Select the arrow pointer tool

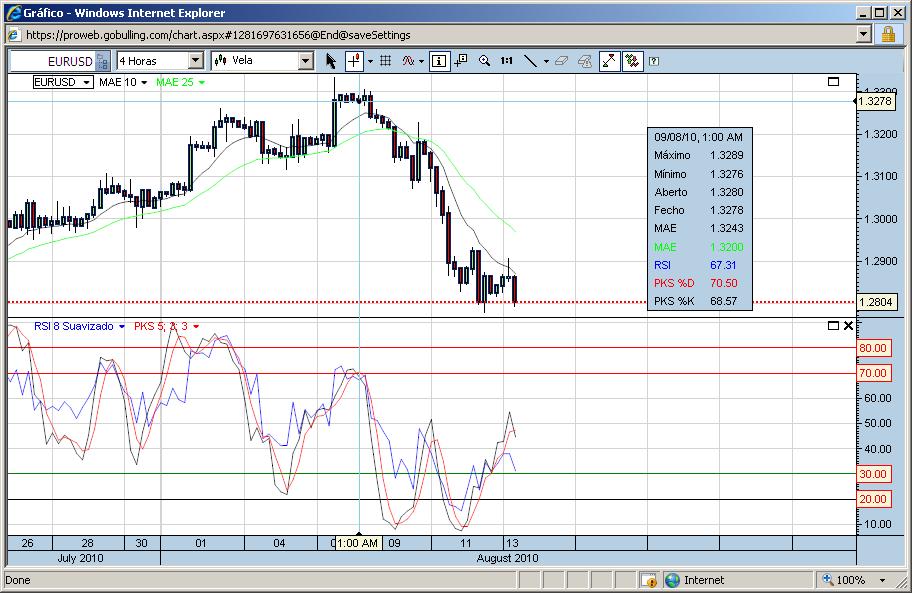point(331,60)
